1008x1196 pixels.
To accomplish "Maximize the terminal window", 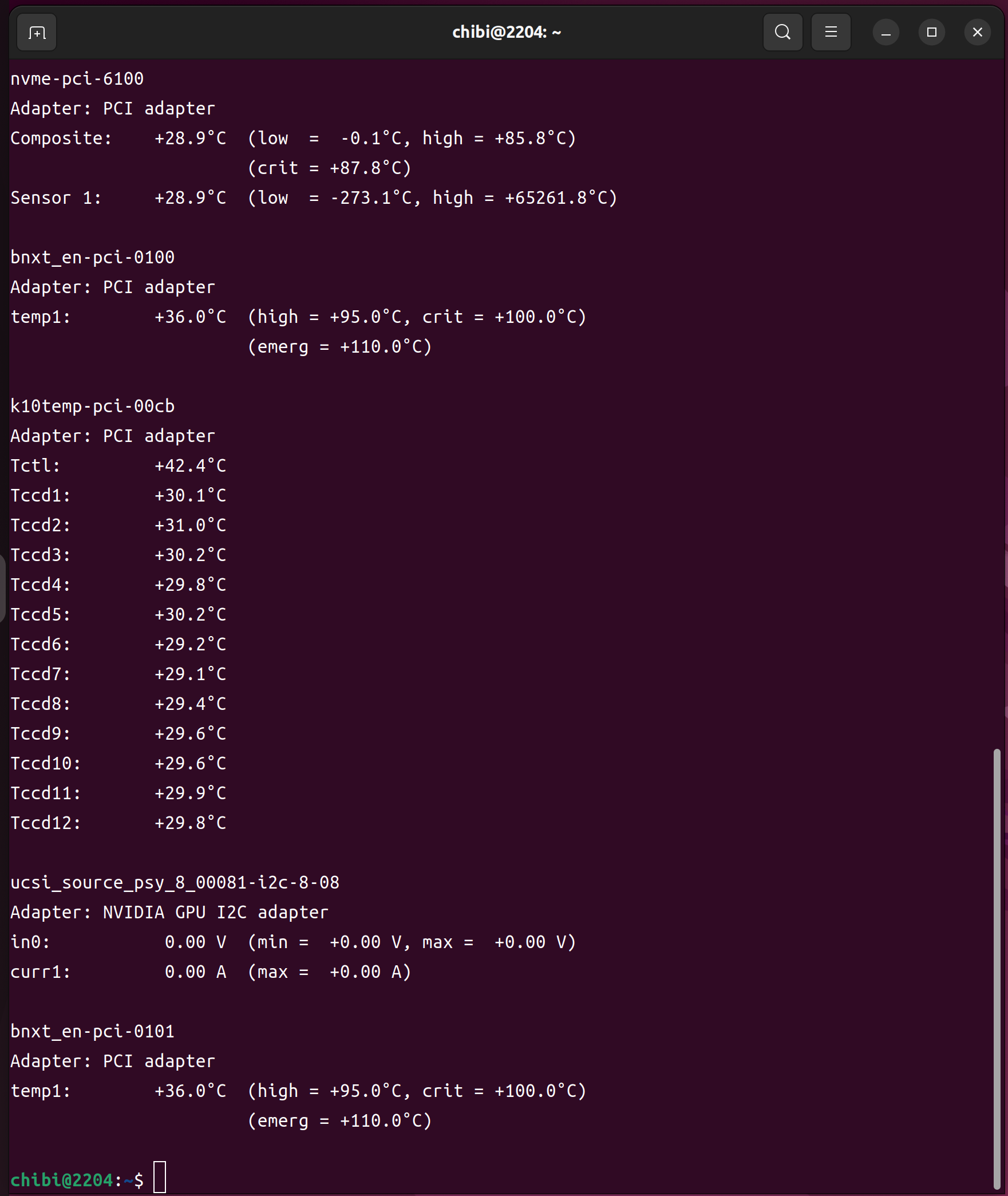I will click(931, 33).
